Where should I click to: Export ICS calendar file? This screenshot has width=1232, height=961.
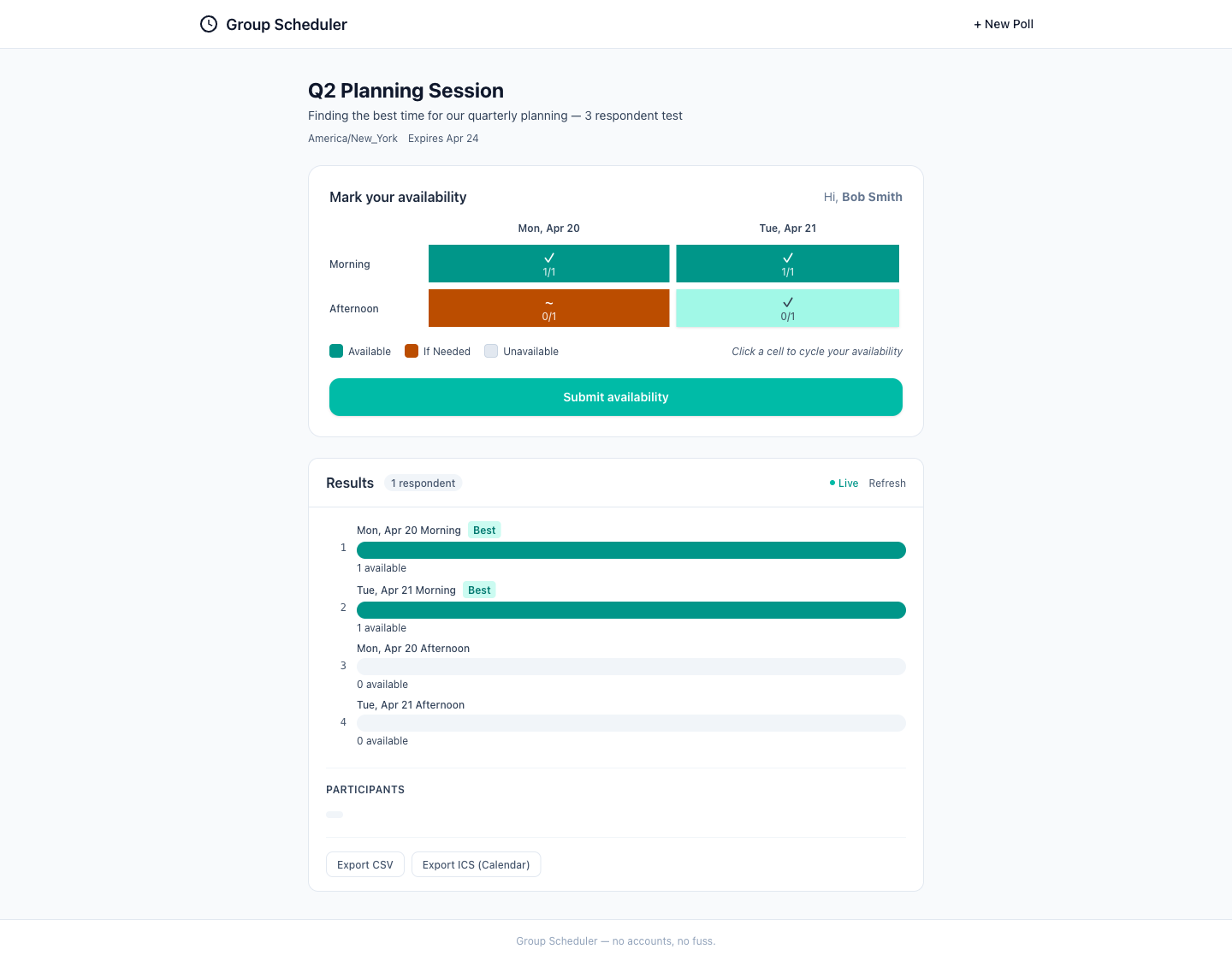(476, 865)
